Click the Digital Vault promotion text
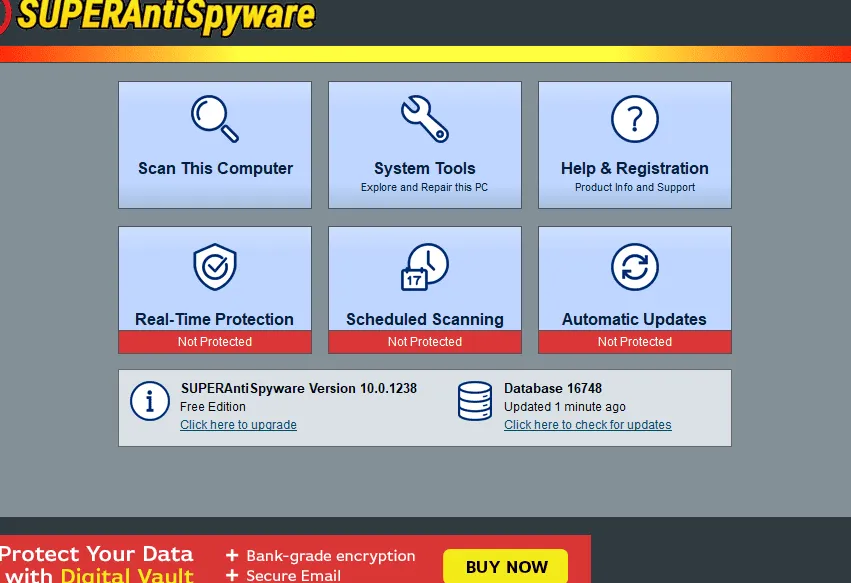Image resolution: width=851 pixels, height=583 pixels. click(x=126, y=574)
